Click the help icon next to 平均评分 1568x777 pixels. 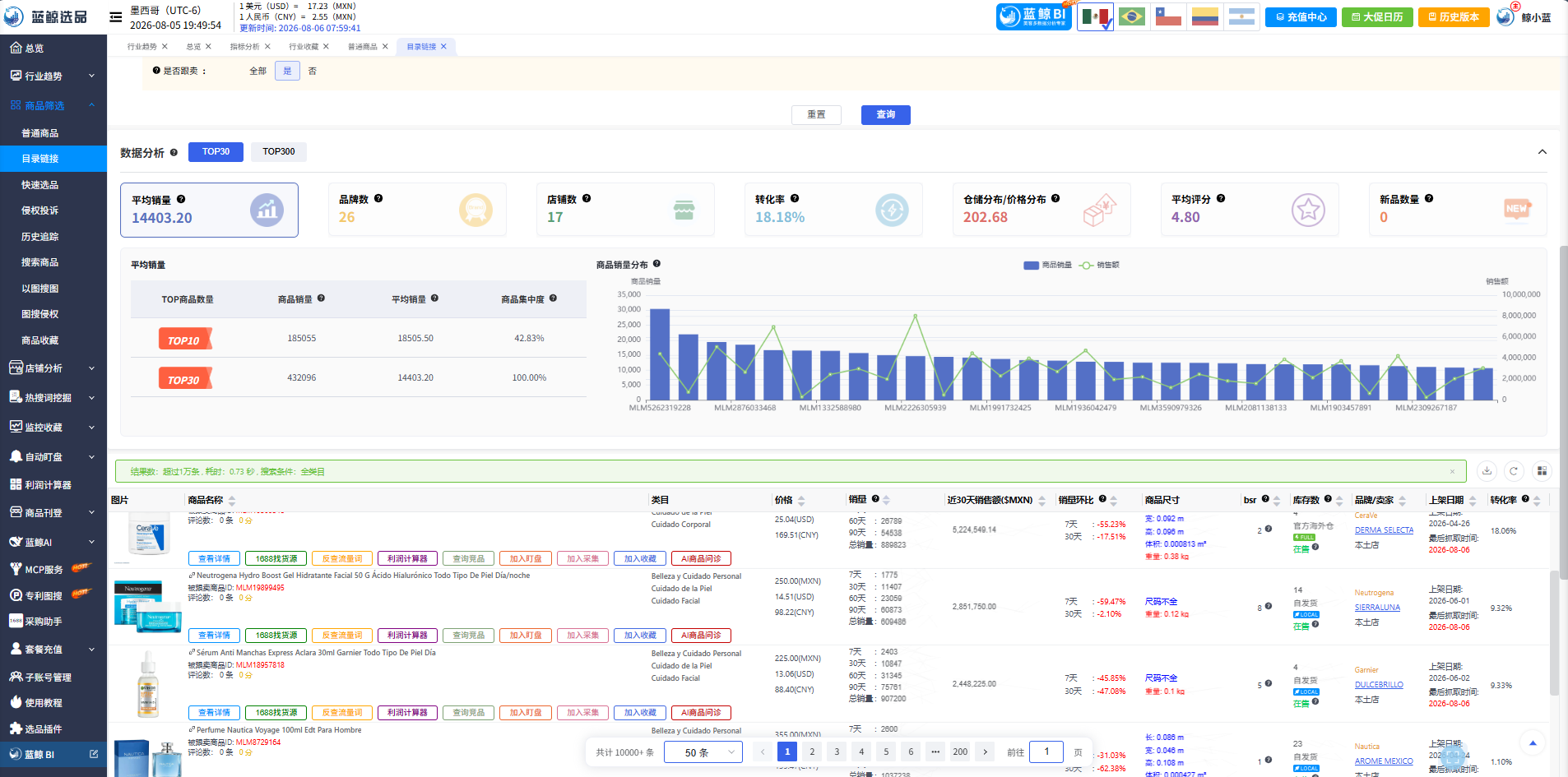tap(1221, 199)
